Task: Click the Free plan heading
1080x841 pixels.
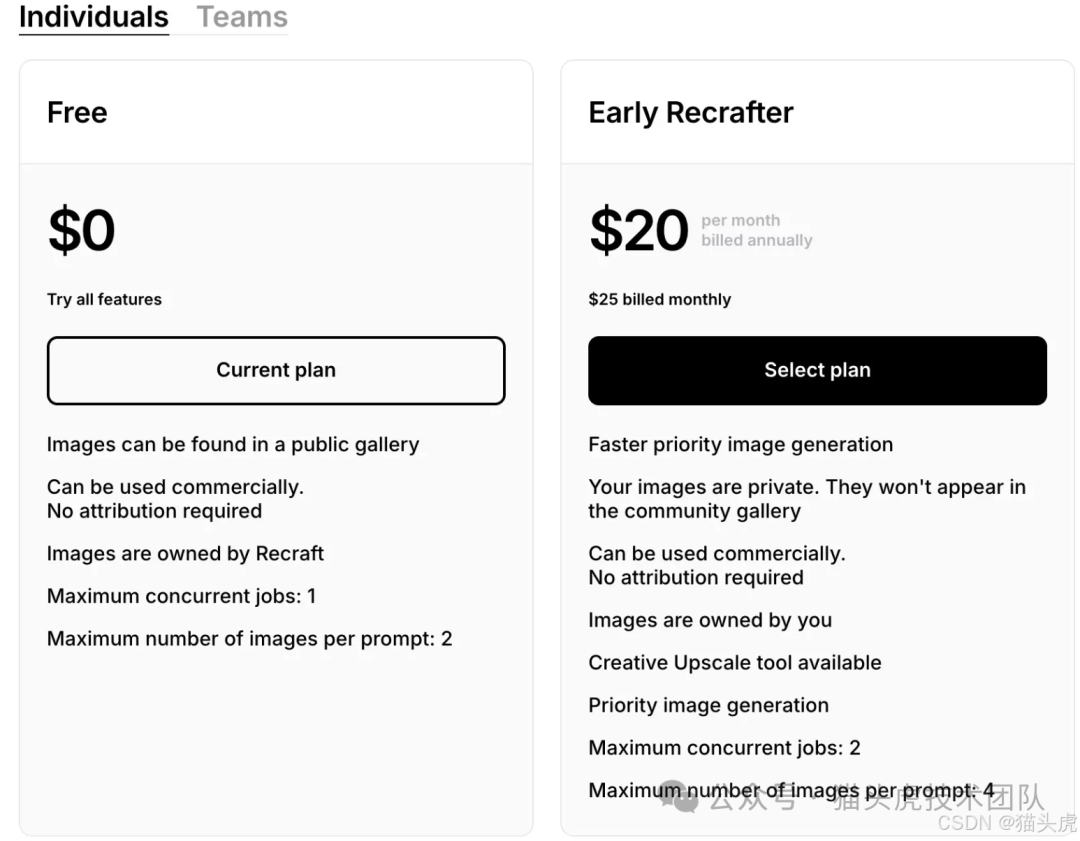Action: coord(77,112)
